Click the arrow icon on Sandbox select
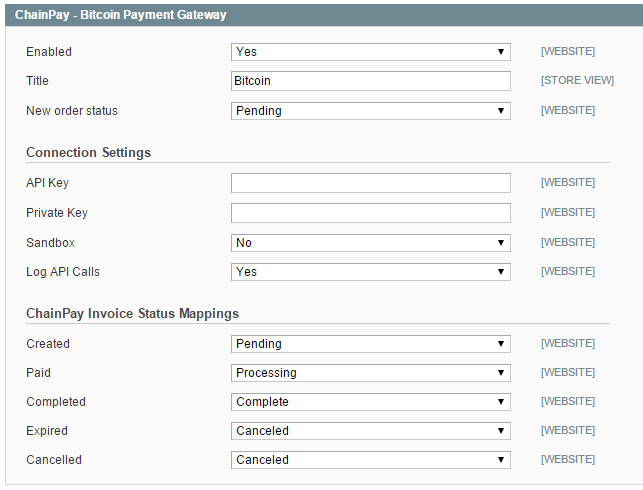 point(501,243)
